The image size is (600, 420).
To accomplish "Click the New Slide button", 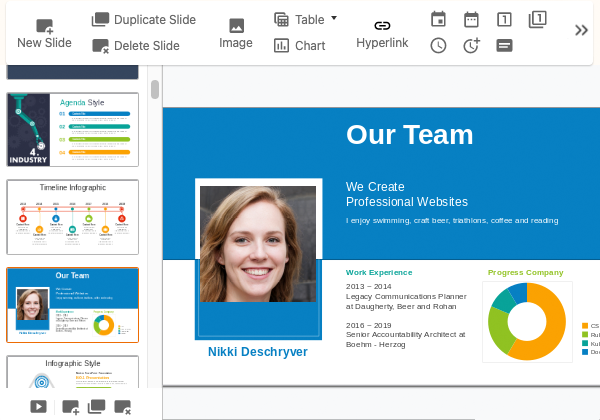I will (44, 33).
